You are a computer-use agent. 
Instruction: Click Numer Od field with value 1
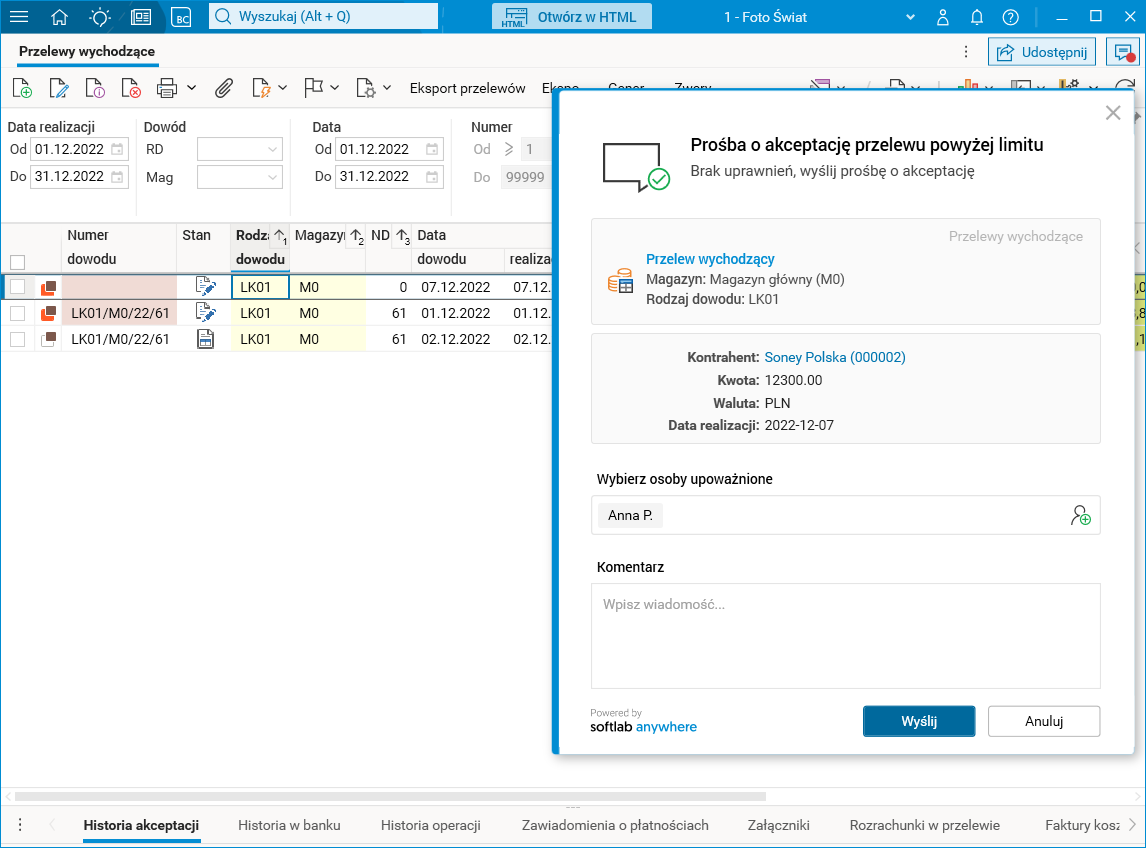point(534,149)
